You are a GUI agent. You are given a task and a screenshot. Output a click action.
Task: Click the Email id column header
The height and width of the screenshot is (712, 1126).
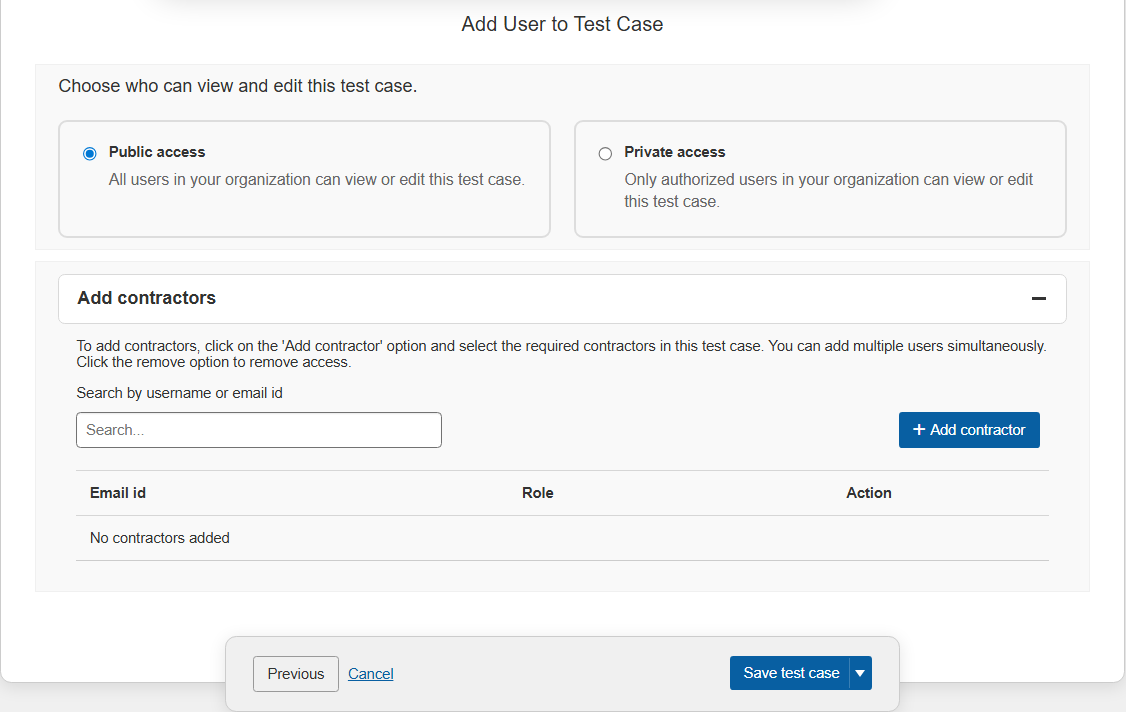pyautogui.click(x=118, y=493)
